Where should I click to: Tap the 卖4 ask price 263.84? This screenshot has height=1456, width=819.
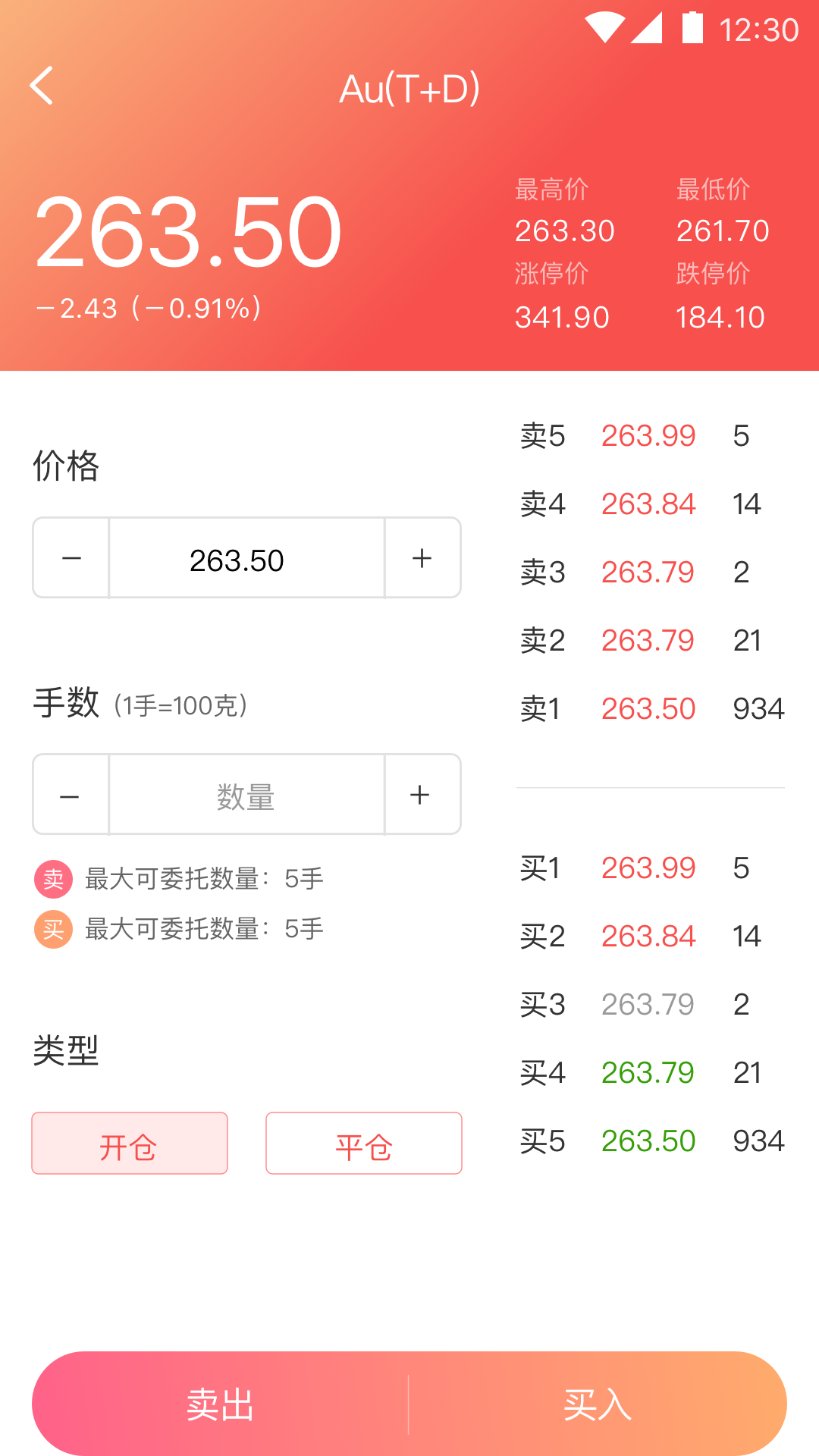pyautogui.click(x=648, y=504)
